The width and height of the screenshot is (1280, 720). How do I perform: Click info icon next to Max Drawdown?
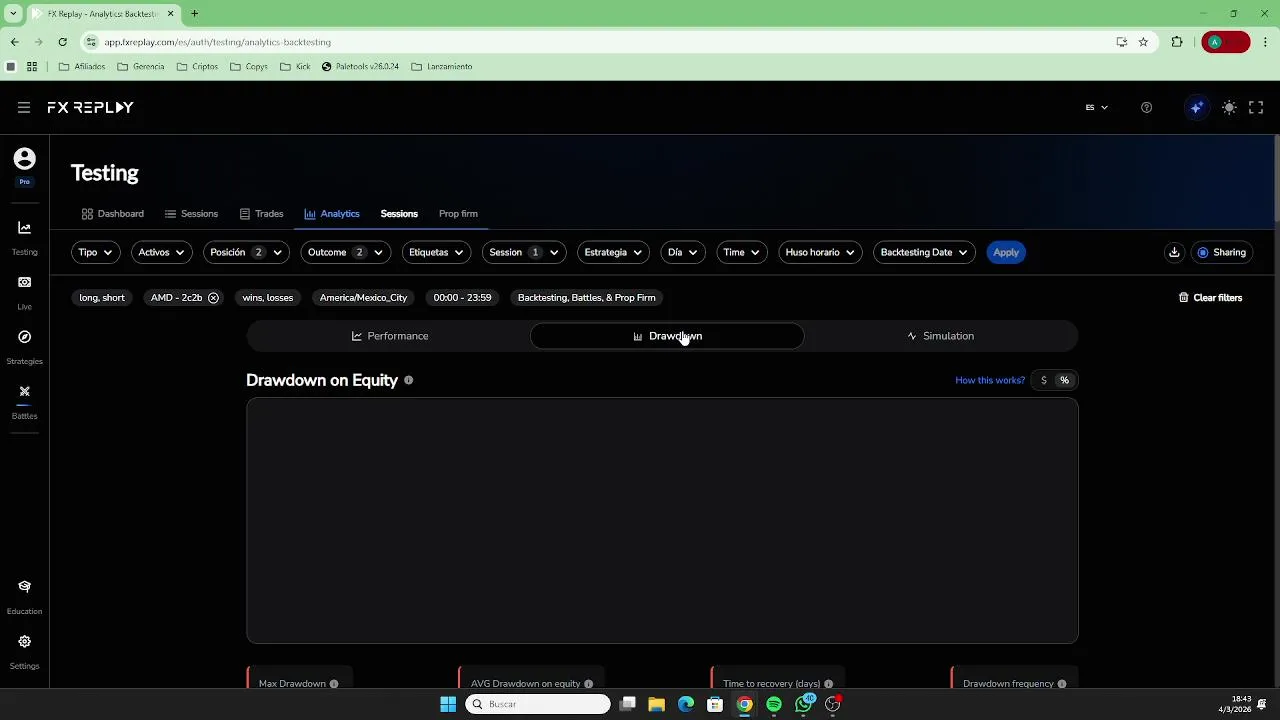click(334, 684)
